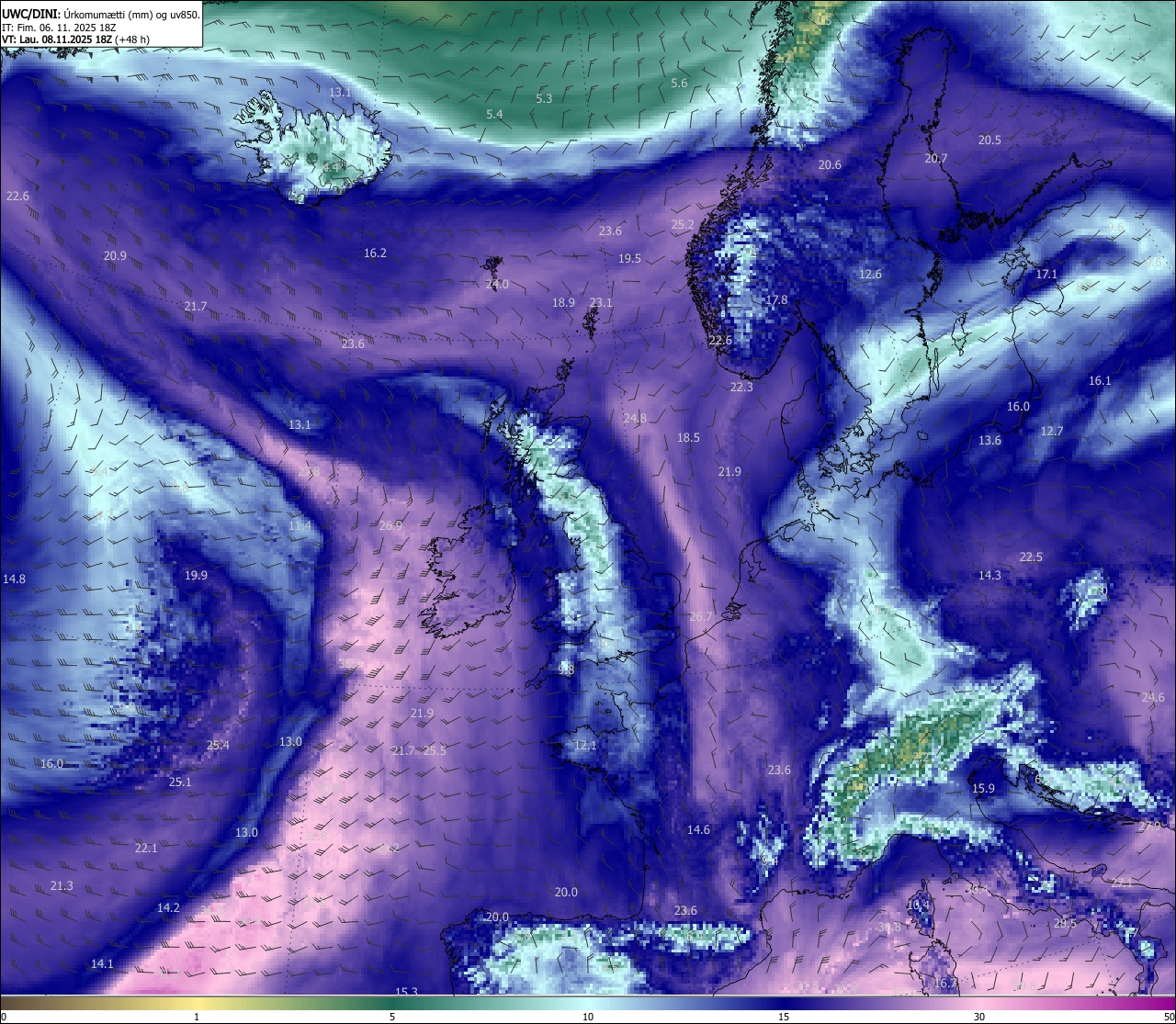Screen dimensions: 1176x1024
Task: Select the 20.6 value label
Action: (x=830, y=165)
